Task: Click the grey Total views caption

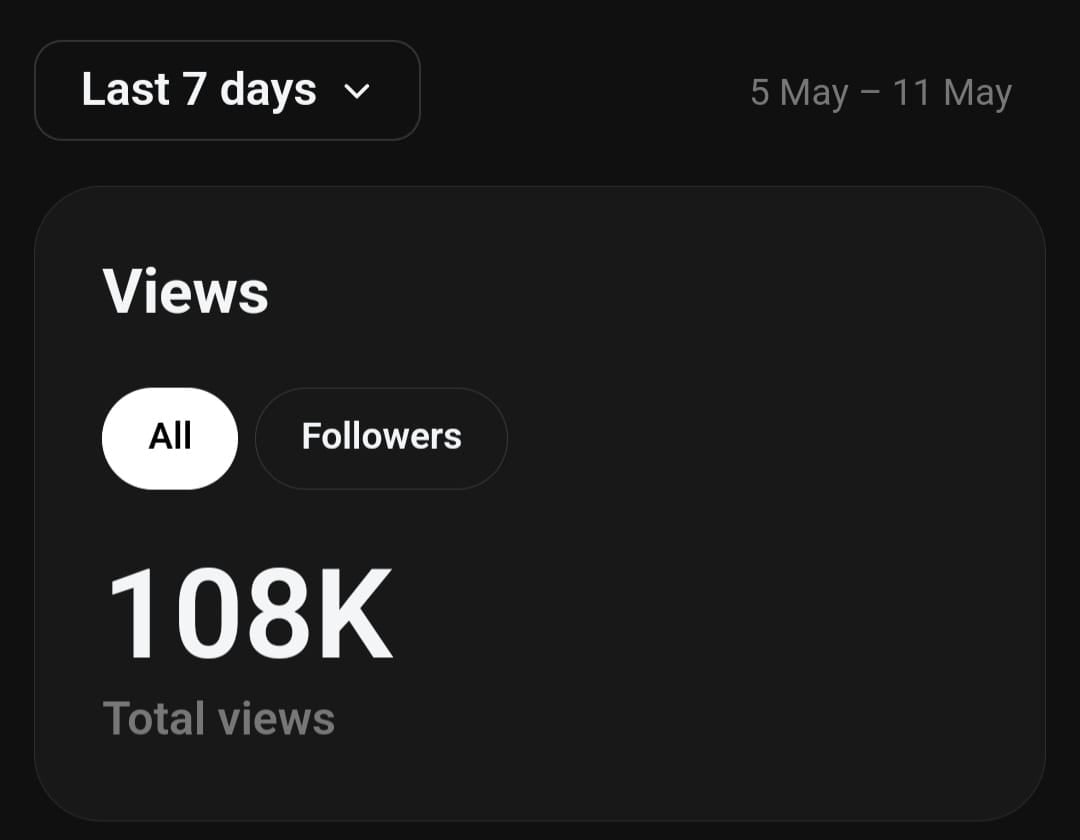Action: click(219, 719)
